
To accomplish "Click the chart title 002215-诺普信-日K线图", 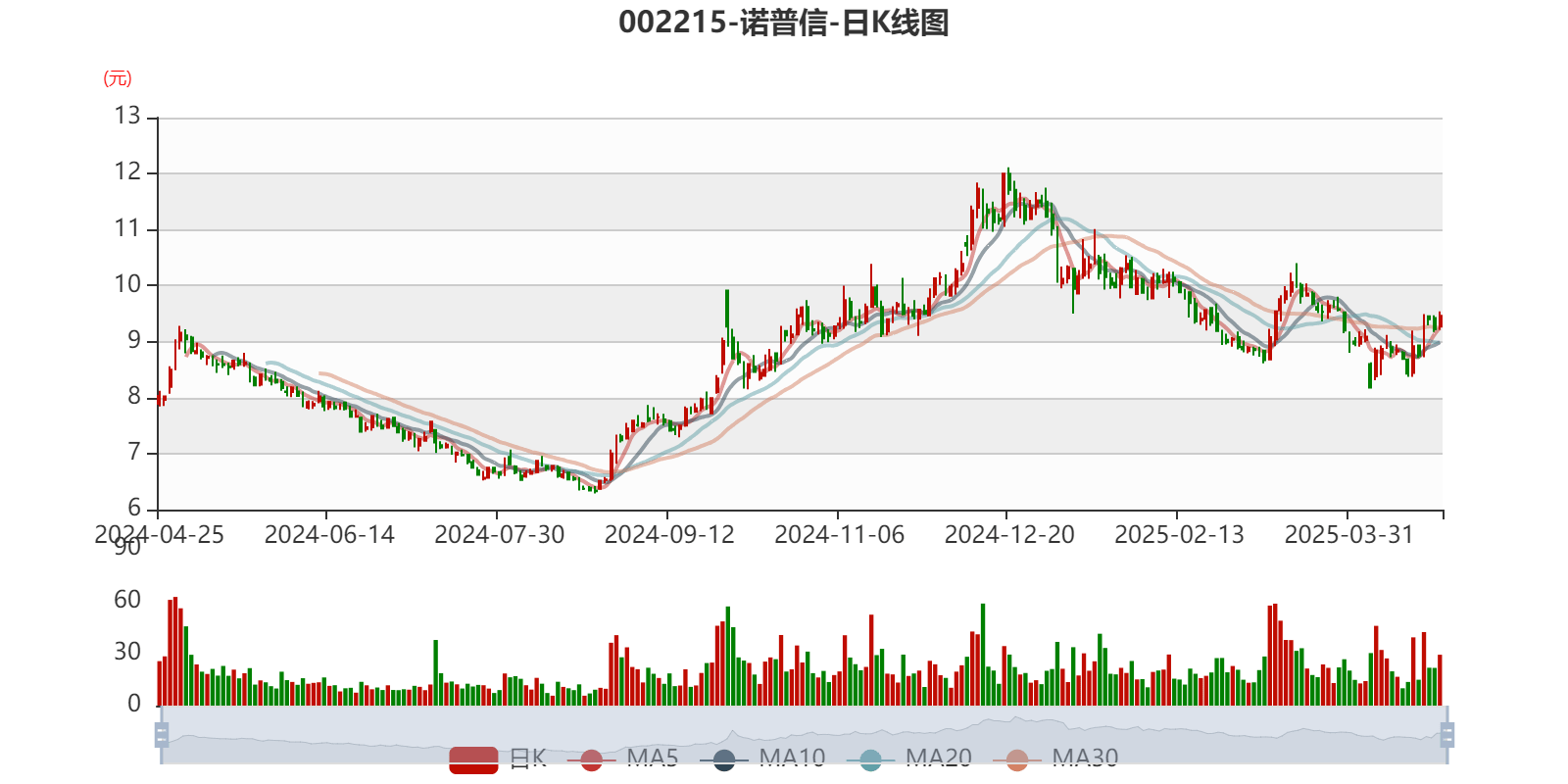I will coord(783,23).
